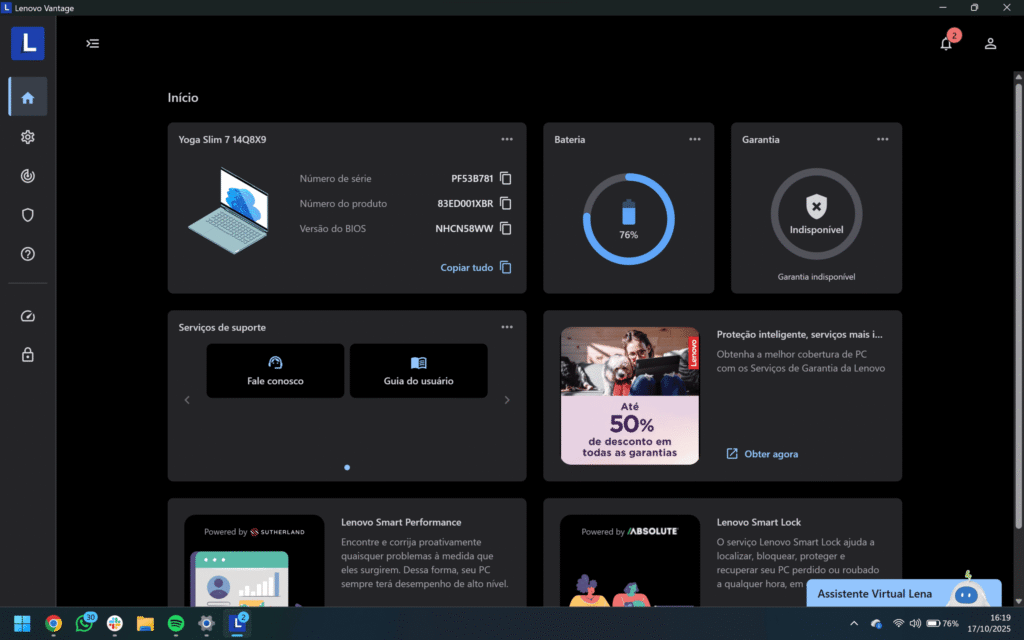Open the lock icon sidebar item
This screenshot has height=640, width=1024.
(x=28, y=354)
